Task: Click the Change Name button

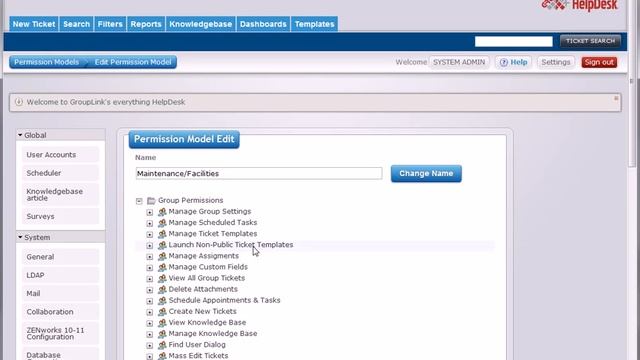Action: point(426,173)
